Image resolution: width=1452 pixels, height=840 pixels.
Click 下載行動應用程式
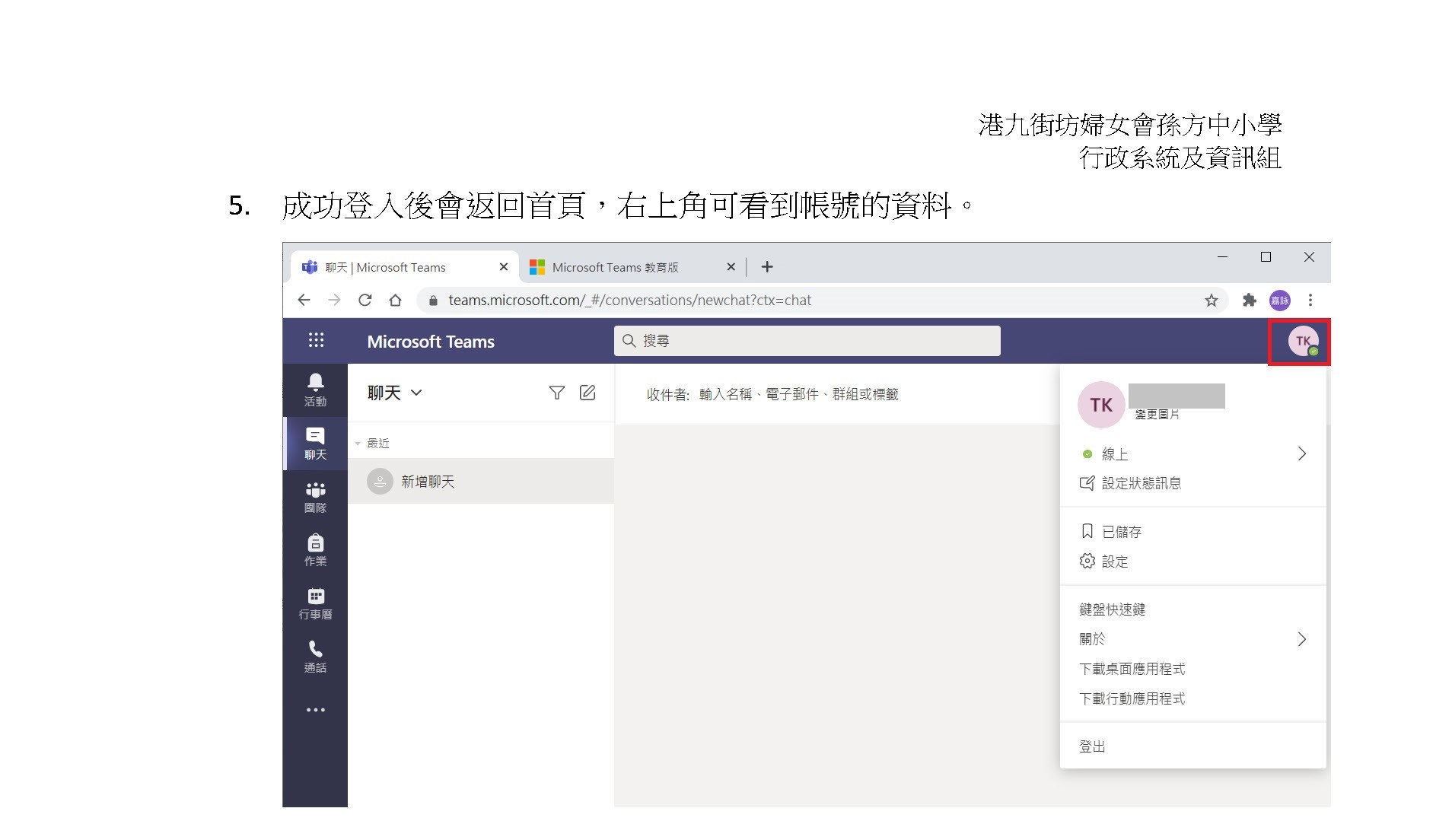(x=1132, y=698)
